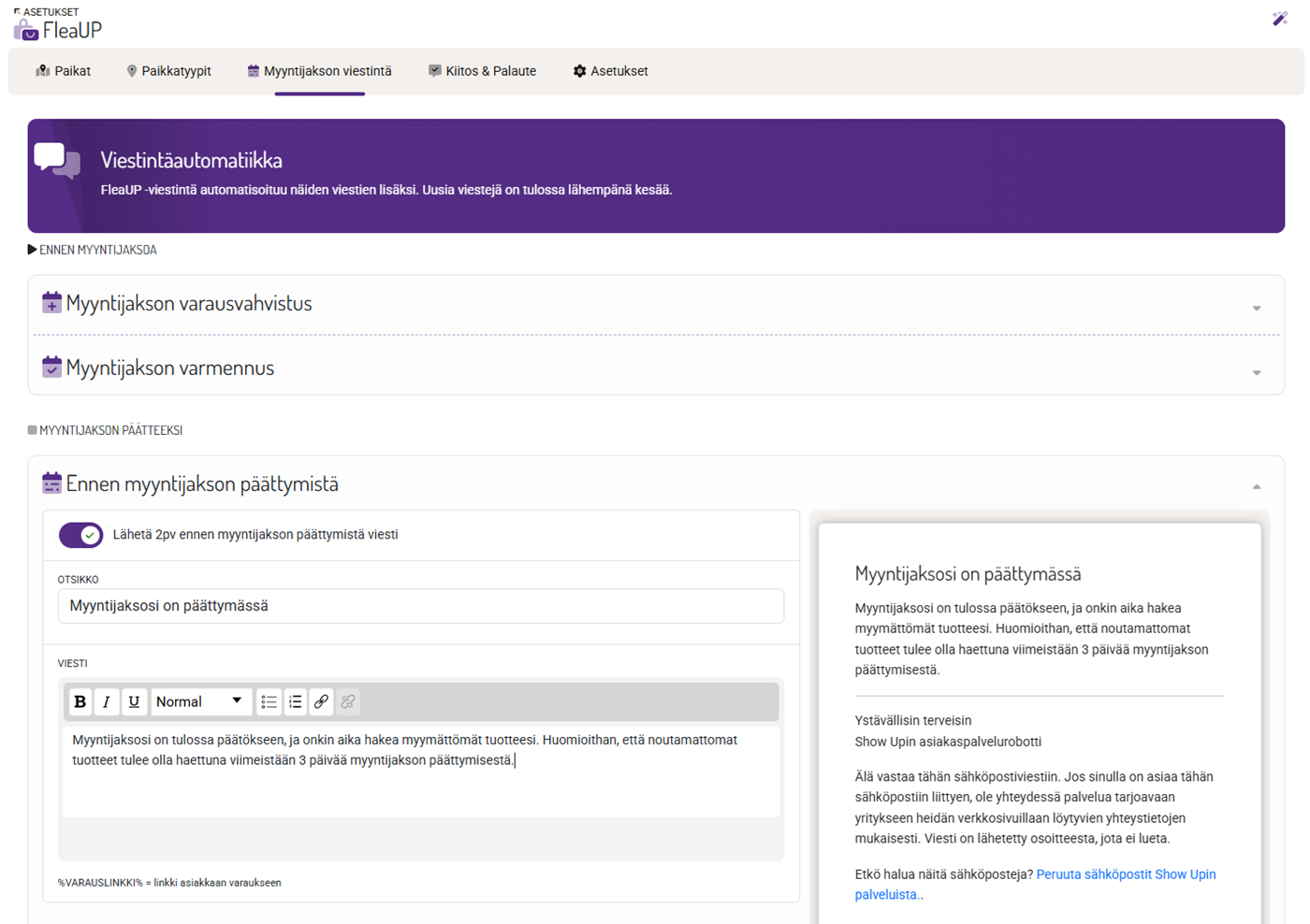
Task: Click the Otsikko title input field
Action: (421, 606)
